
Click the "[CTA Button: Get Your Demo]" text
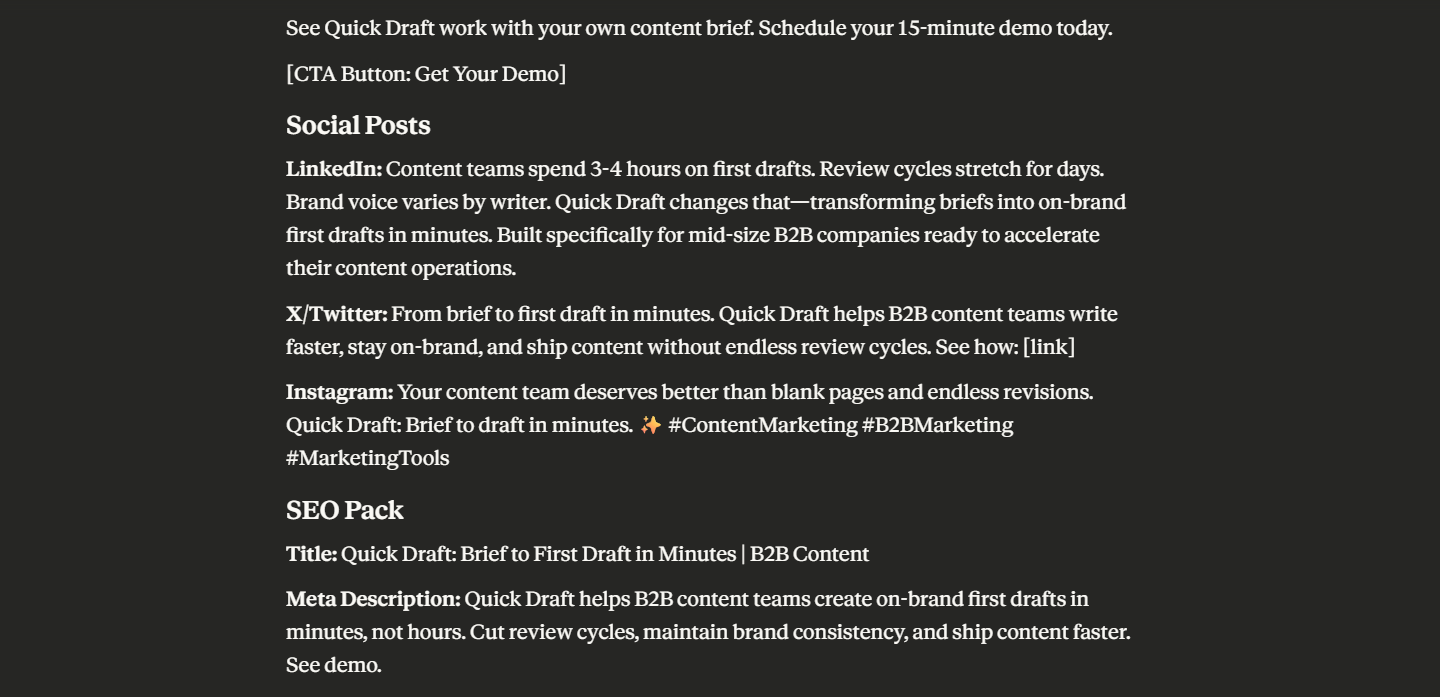tap(426, 74)
